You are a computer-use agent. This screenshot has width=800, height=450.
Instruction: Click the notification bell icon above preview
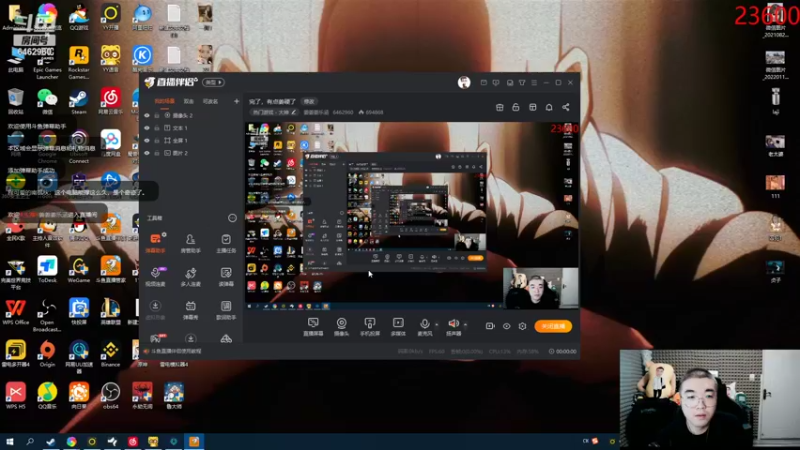point(549,107)
